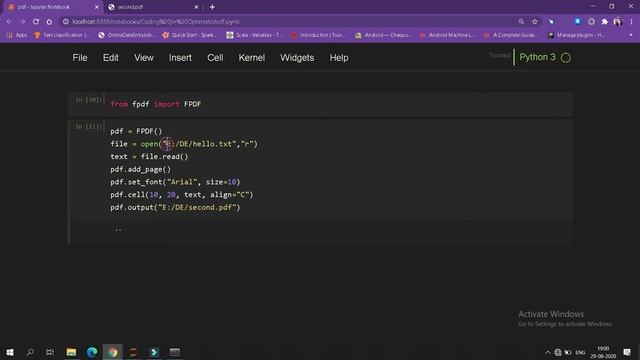Open the Chrome three-dot menu
This screenshot has width=640, height=360.
631,21
